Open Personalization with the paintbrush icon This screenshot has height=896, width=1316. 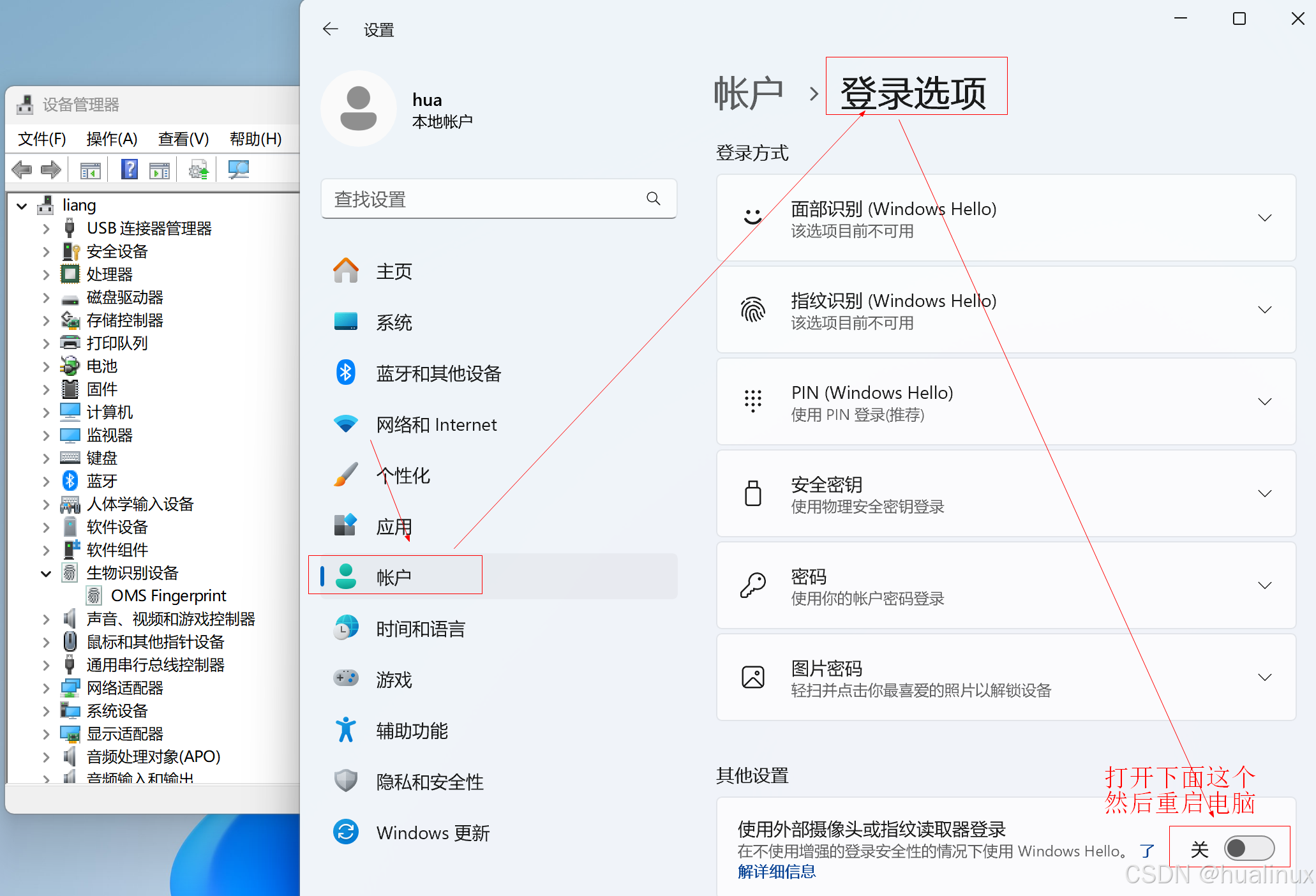coord(346,475)
